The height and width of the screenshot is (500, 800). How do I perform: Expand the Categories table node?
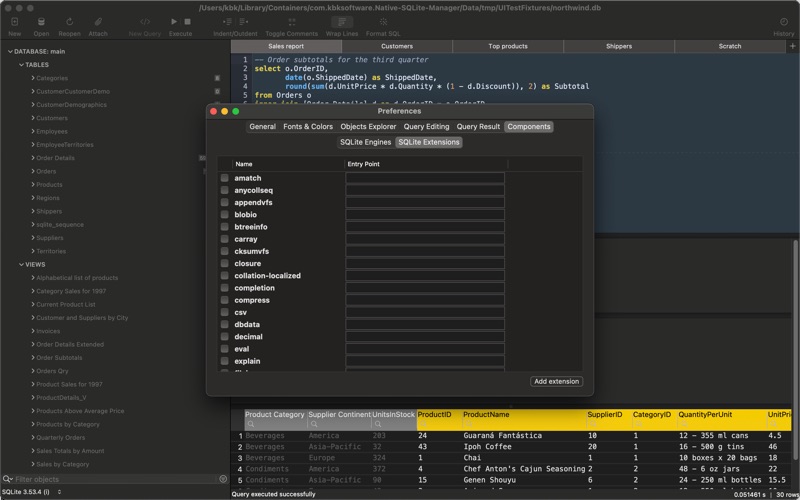(33, 78)
